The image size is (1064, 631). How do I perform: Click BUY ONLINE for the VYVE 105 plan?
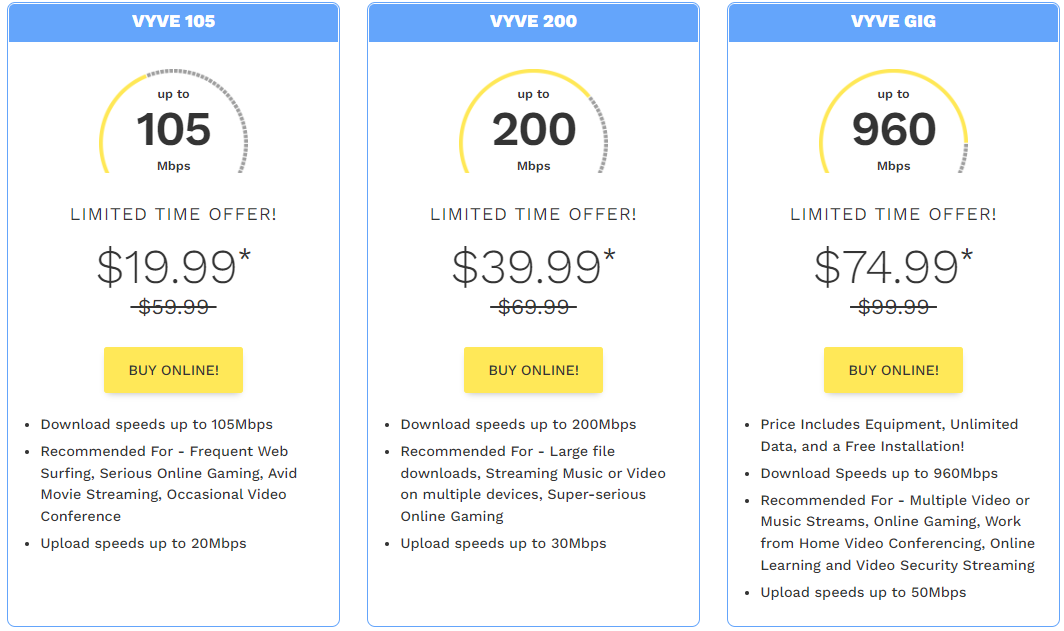(173, 370)
